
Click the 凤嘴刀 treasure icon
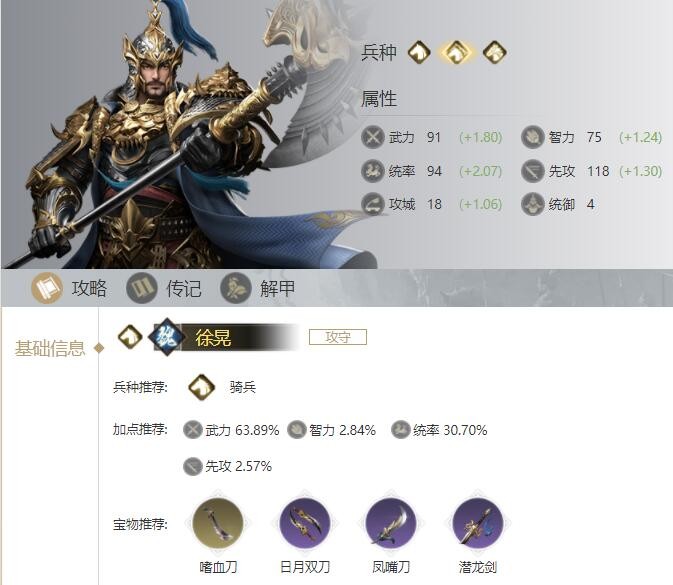pos(391,523)
